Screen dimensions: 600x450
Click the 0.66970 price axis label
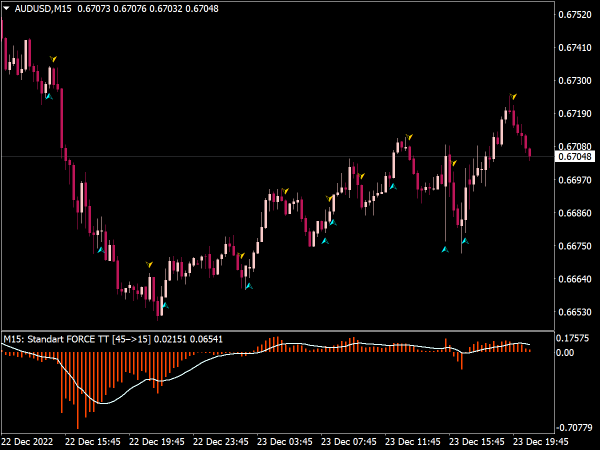574,179
